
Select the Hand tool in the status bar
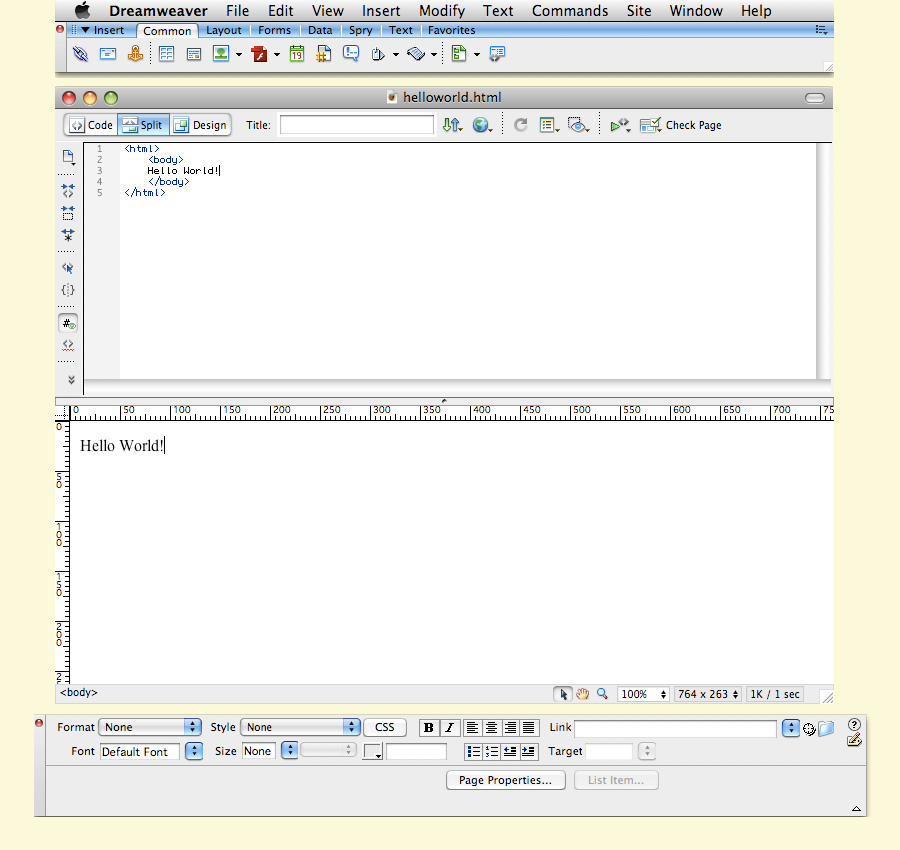[583, 693]
